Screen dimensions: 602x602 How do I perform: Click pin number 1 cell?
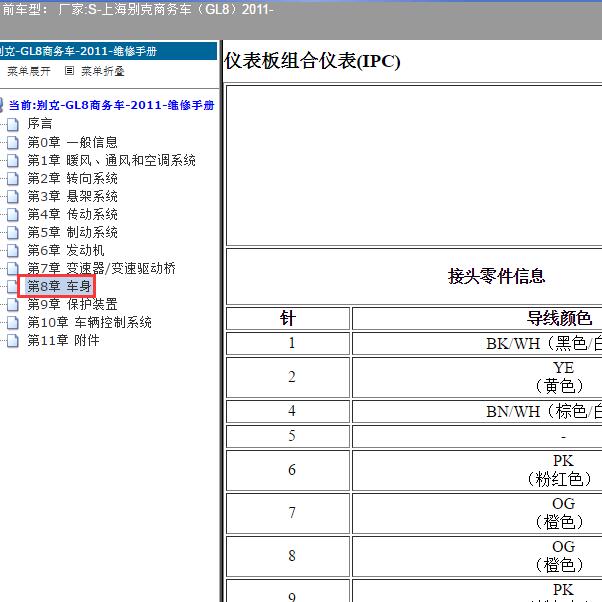(x=288, y=343)
